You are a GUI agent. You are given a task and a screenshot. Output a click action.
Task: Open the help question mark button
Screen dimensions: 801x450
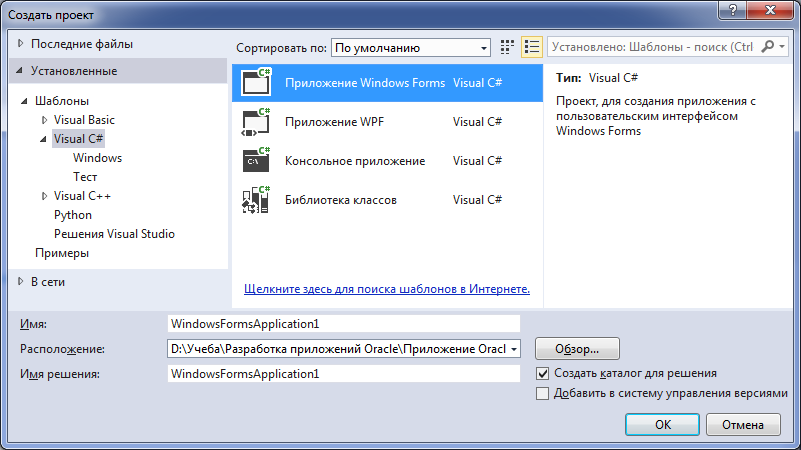pyautogui.click(x=733, y=10)
